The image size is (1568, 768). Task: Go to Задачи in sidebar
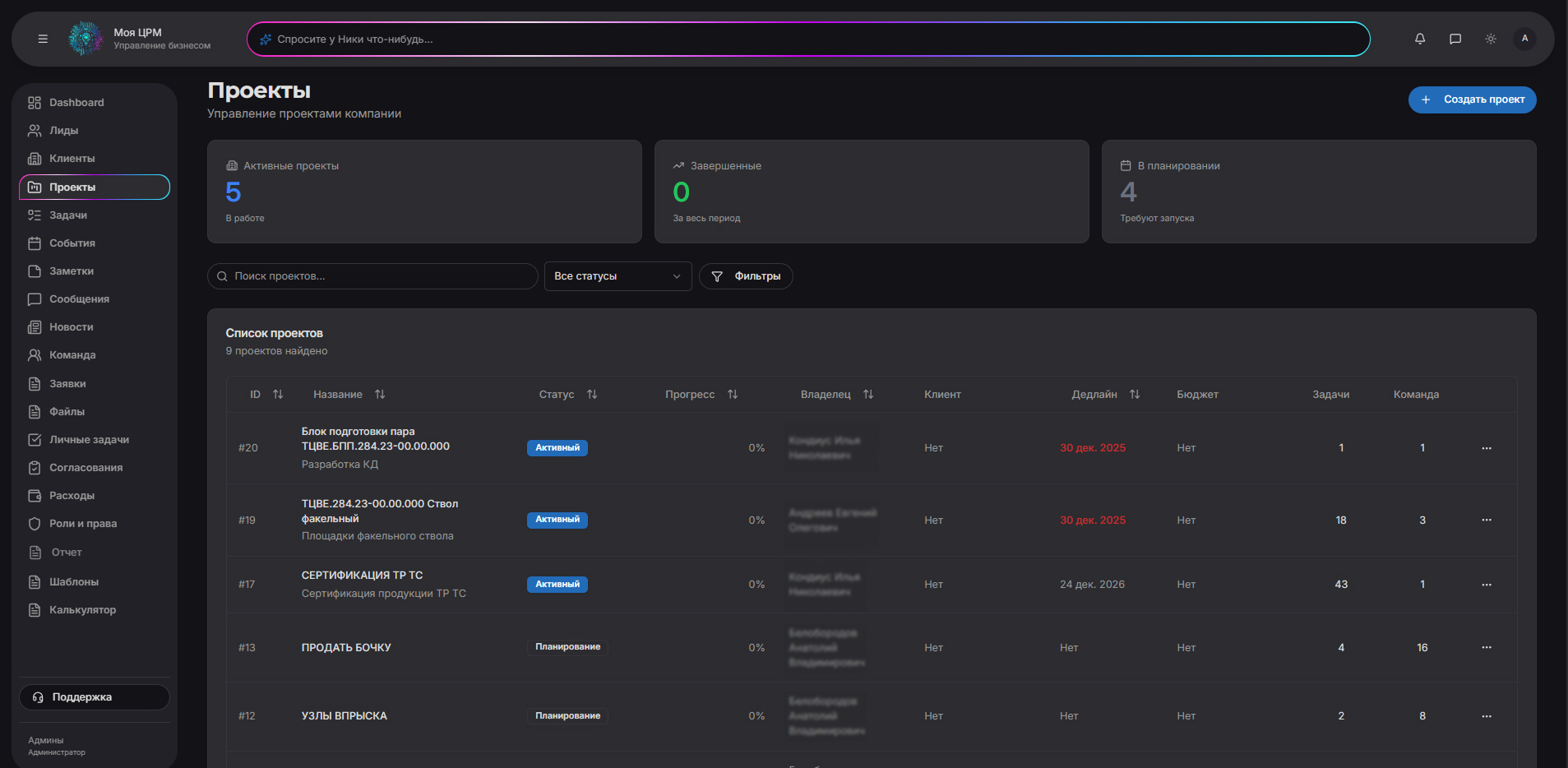[x=68, y=215]
